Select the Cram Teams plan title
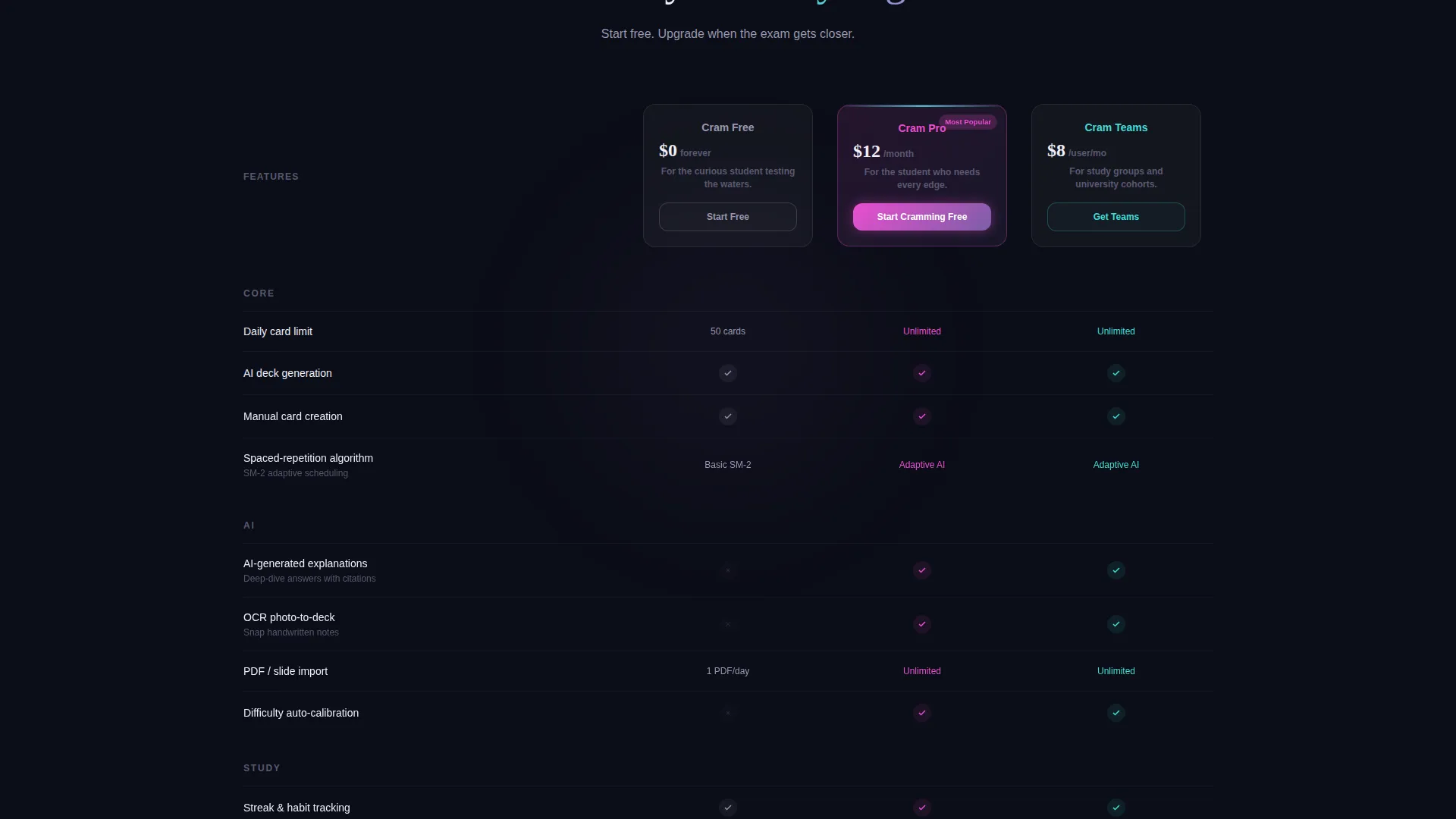 [1116, 127]
